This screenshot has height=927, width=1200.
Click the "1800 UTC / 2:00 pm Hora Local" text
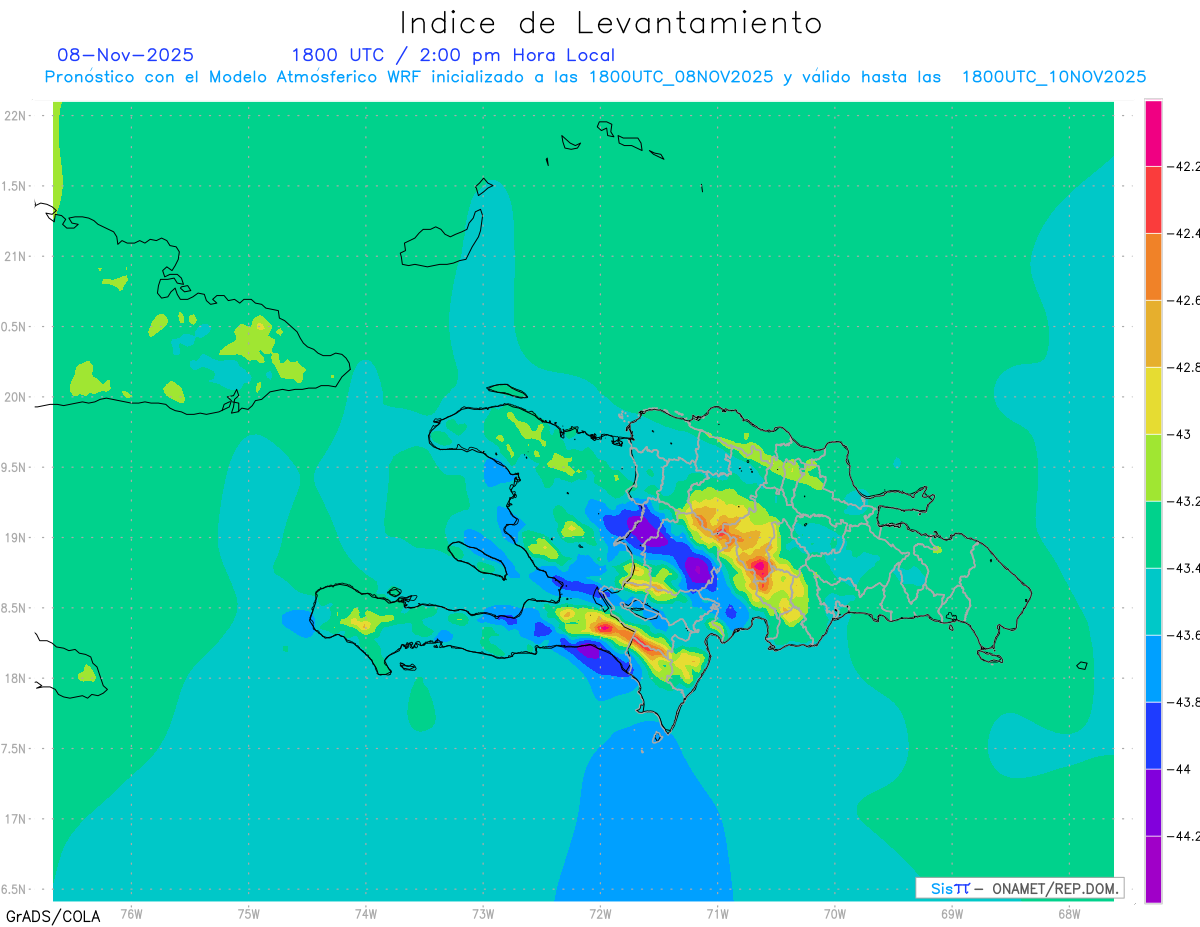coord(453,55)
